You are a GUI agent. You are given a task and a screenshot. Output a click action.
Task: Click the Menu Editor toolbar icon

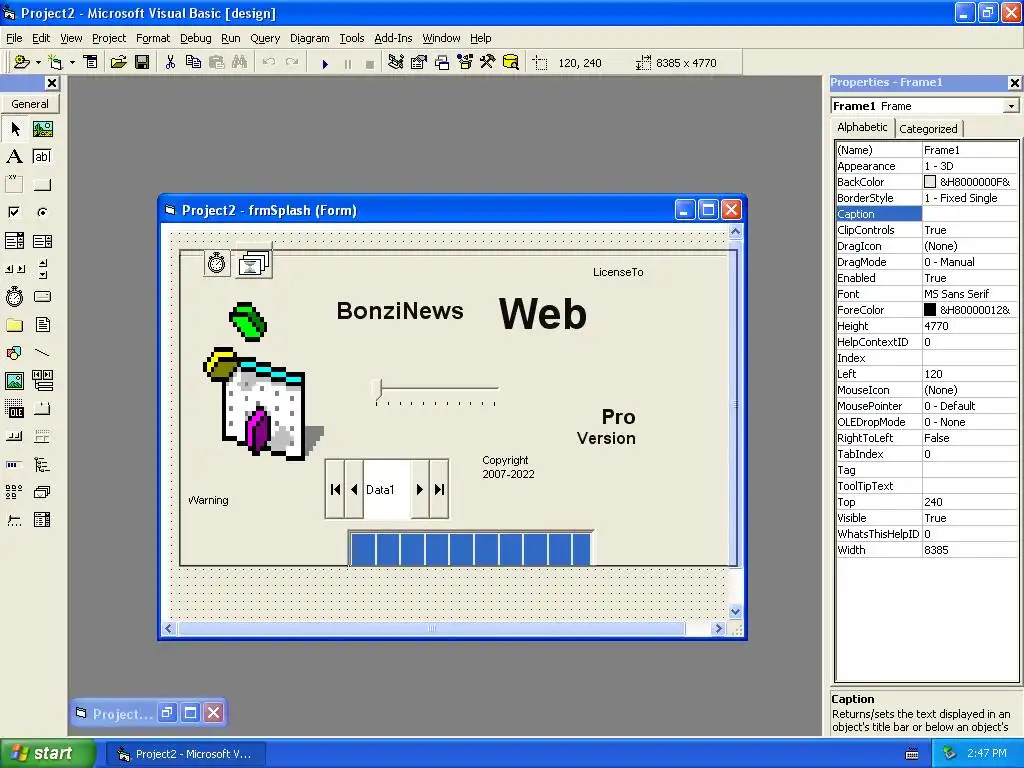[91, 62]
